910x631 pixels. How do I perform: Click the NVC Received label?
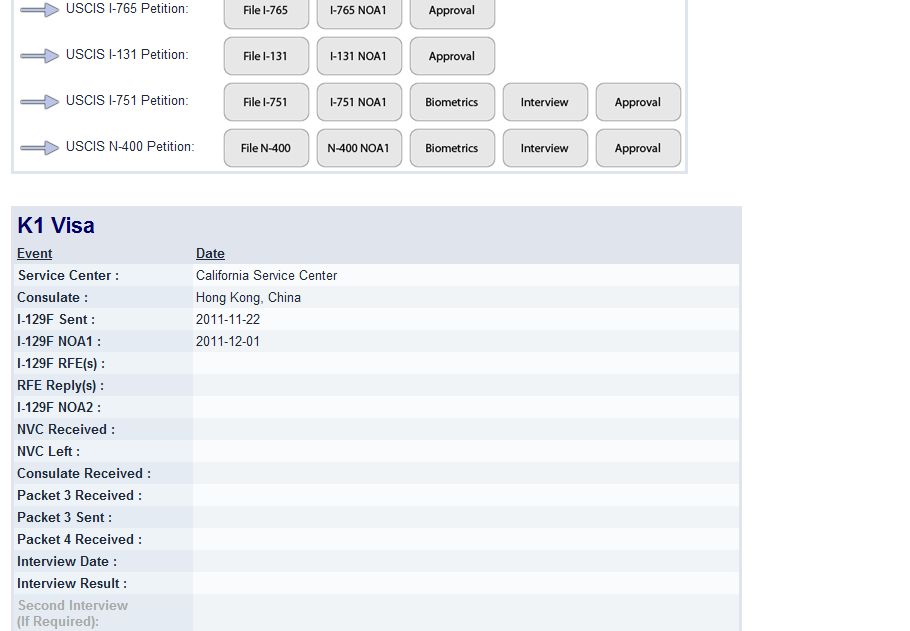point(66,430)
